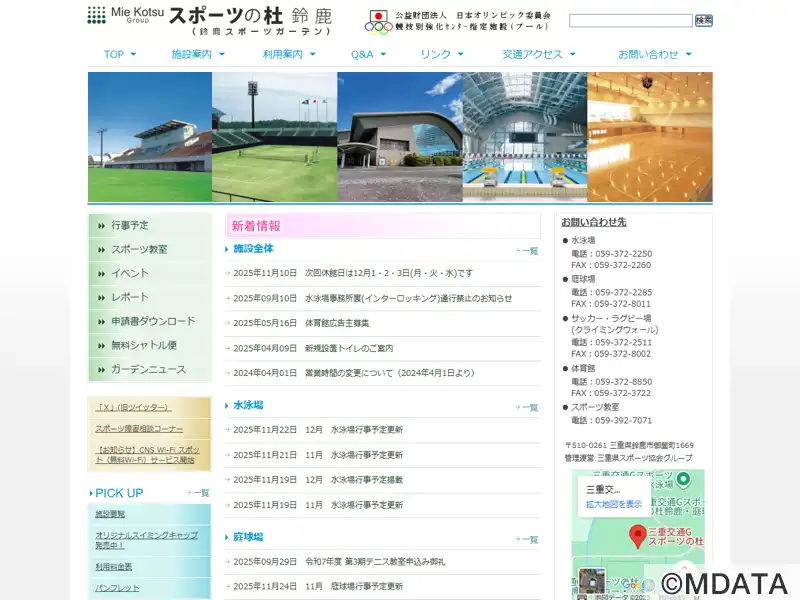Click the JOC Olympic emblem banner
This screenshot has width=800, height=600.
[x=463, y=21]
